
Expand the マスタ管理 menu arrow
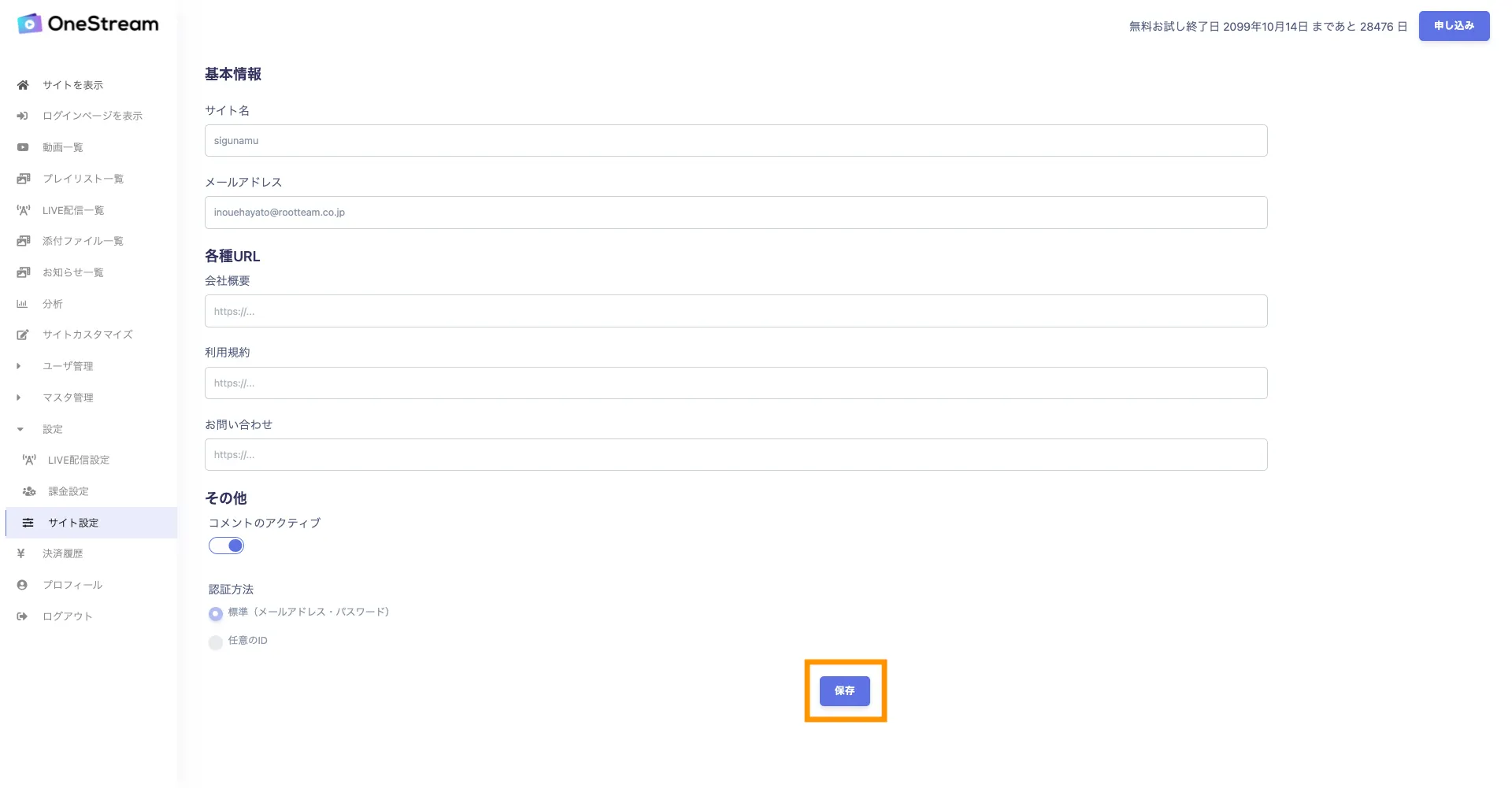tap(19, 398)
